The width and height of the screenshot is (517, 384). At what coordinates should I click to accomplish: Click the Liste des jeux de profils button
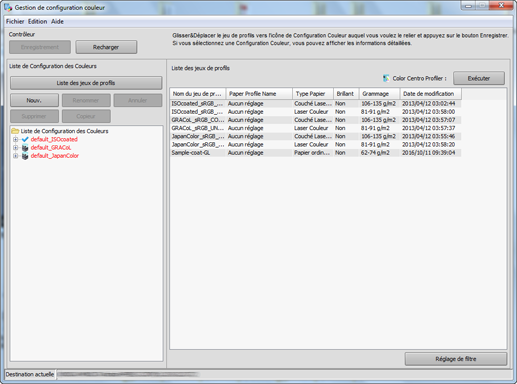click(86, 83)
